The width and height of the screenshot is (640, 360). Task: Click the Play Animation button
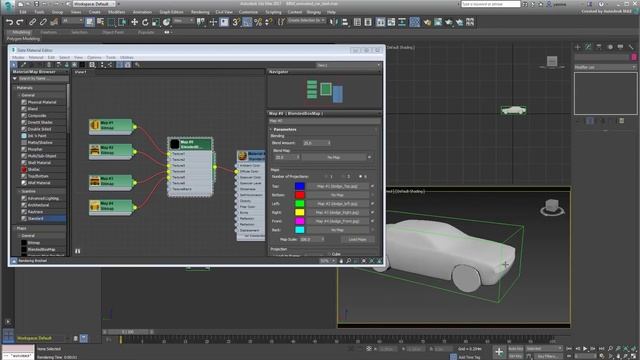[585, 349]
